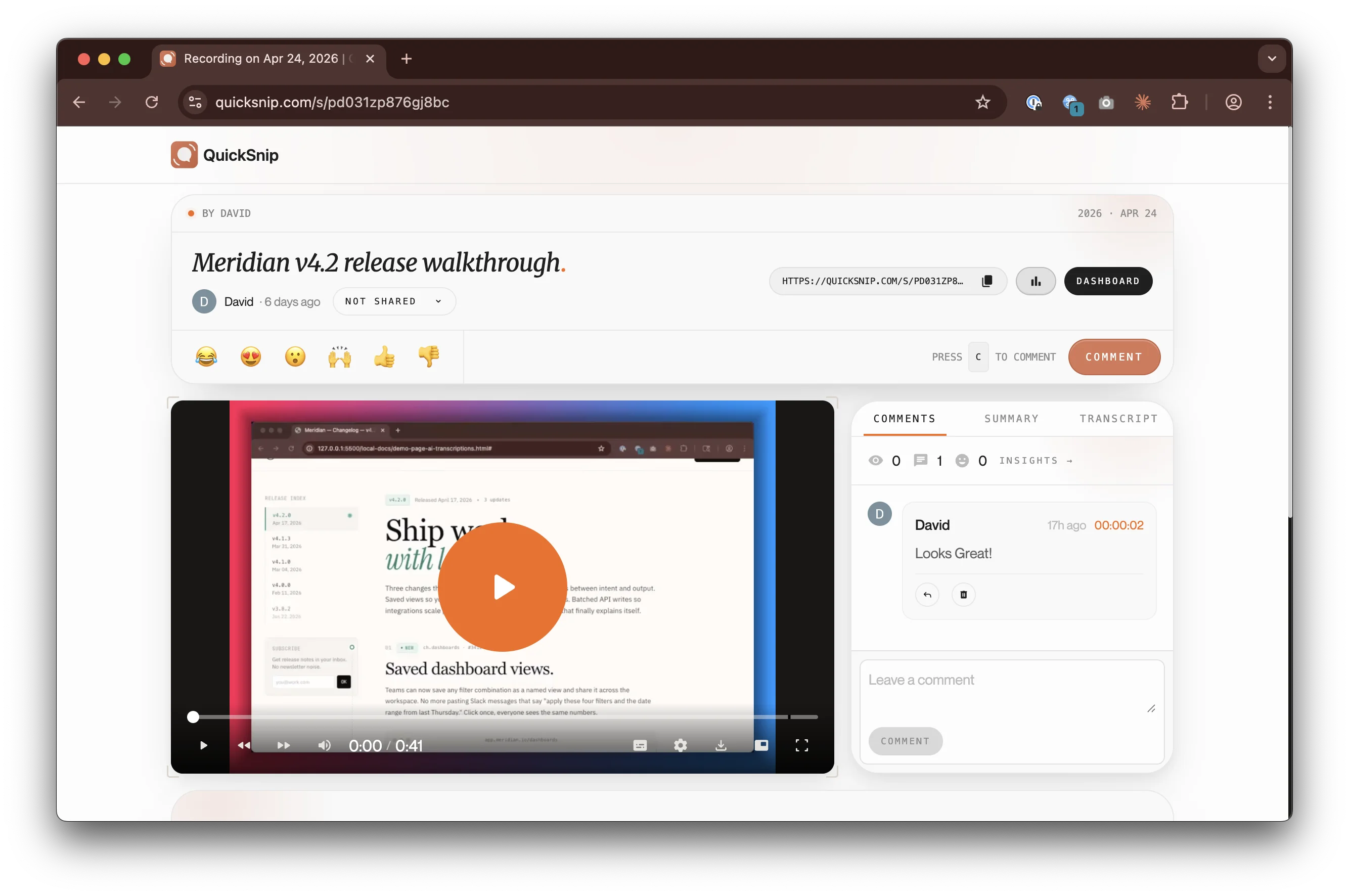The width and height of the screenshot is (1349, 896).
Task: React with the surprised face emoji
Action: coord(295,356)
